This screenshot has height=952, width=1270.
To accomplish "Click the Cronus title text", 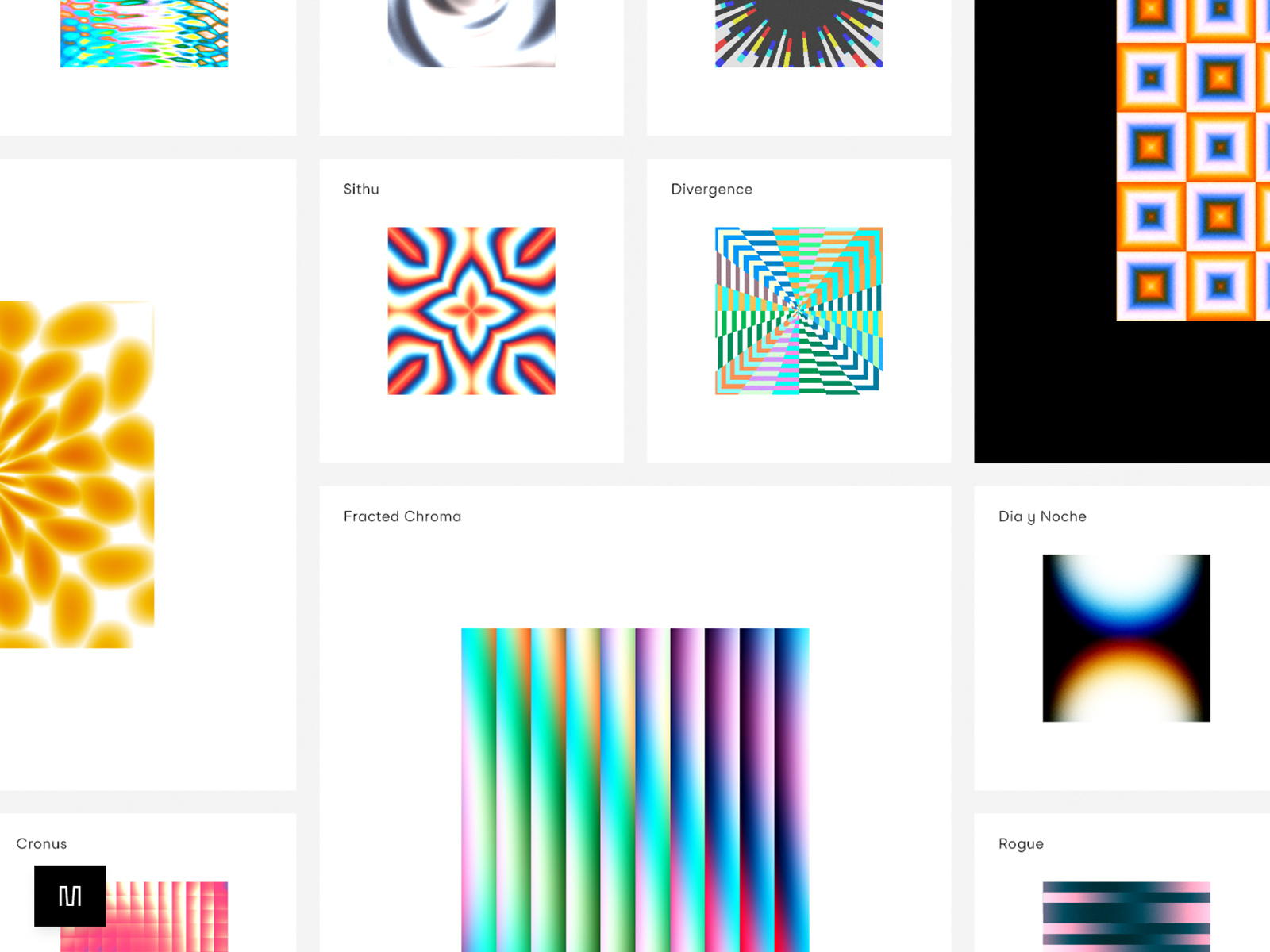I will [41, 844].
